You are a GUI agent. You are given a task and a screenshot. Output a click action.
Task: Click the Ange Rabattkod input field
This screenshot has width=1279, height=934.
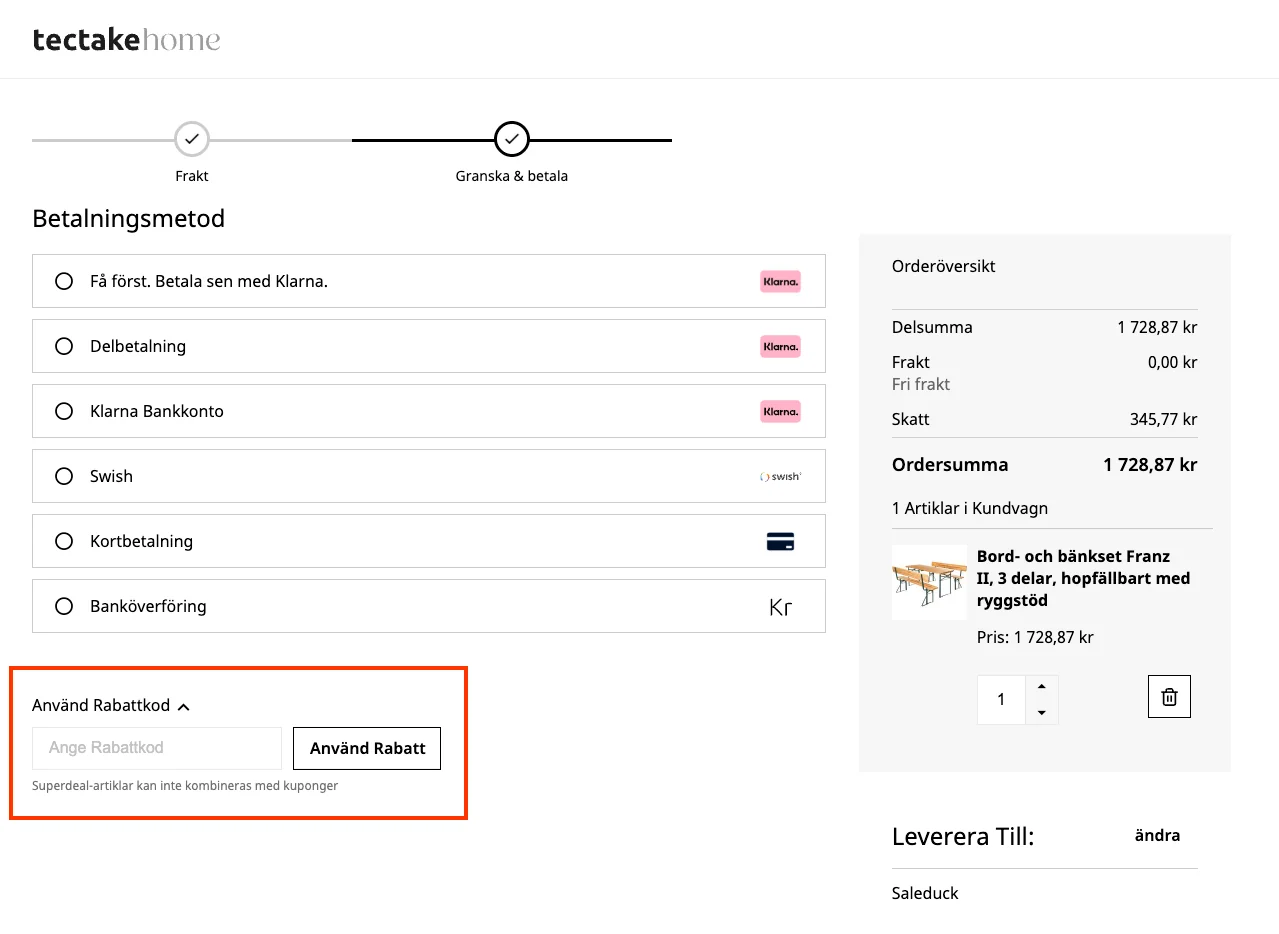pos(157,749)
